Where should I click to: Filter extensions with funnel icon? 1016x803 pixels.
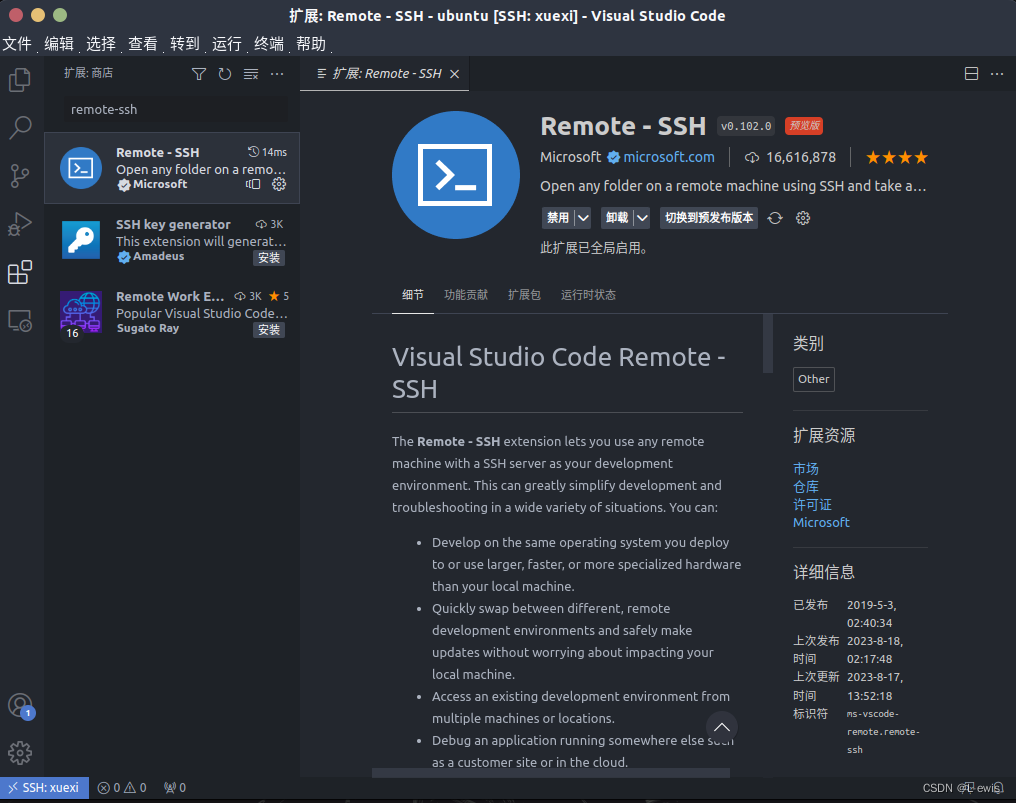point(199,74)
